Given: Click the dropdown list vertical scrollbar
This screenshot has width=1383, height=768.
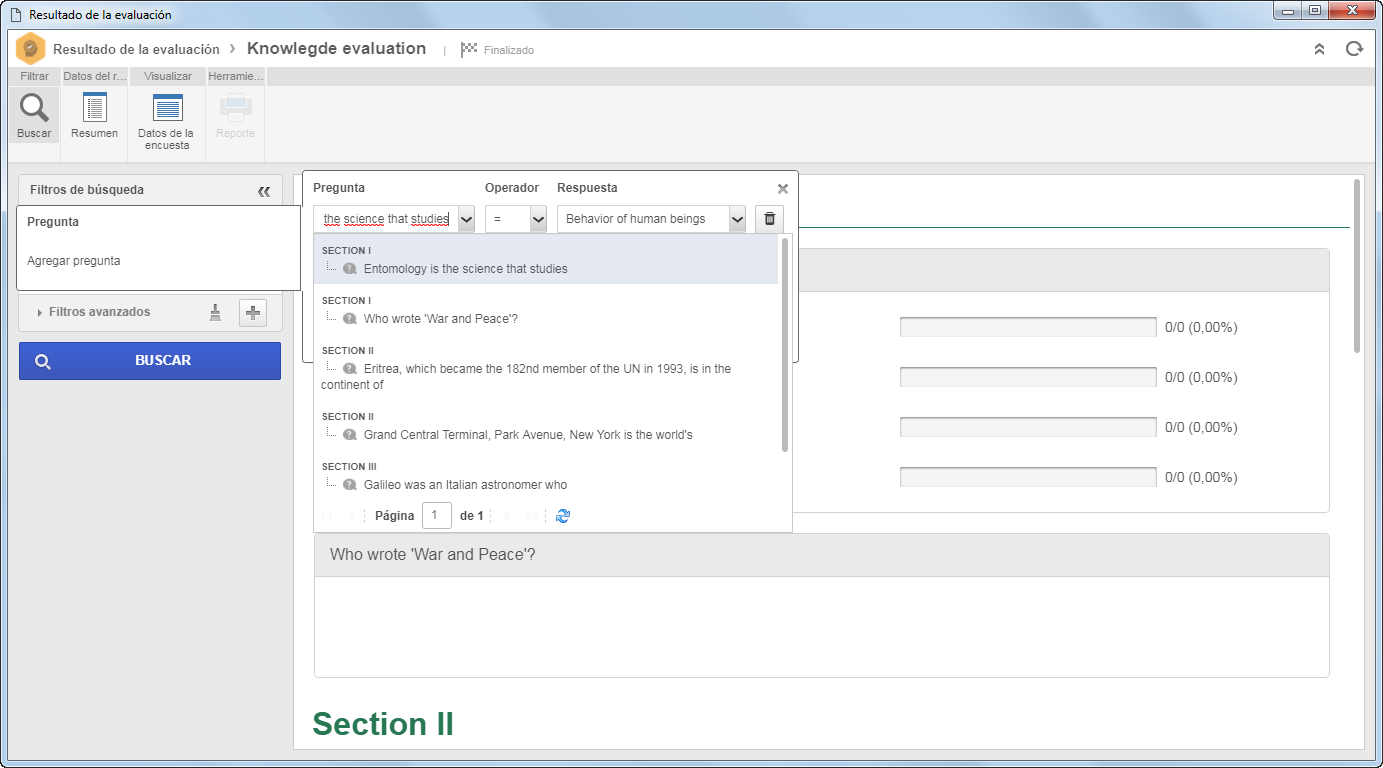Looking at the screenshot, I should click(x=785, y=345).
